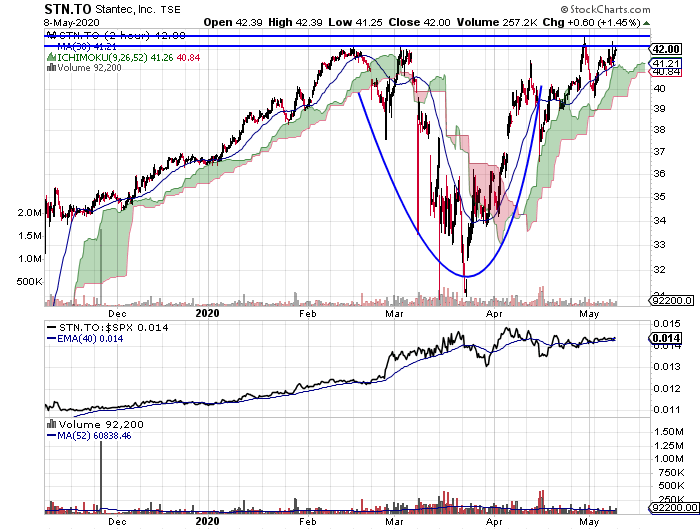Click the 2020 label on upper time axis
Screen dimensions: 700x530
coord(207,313)
